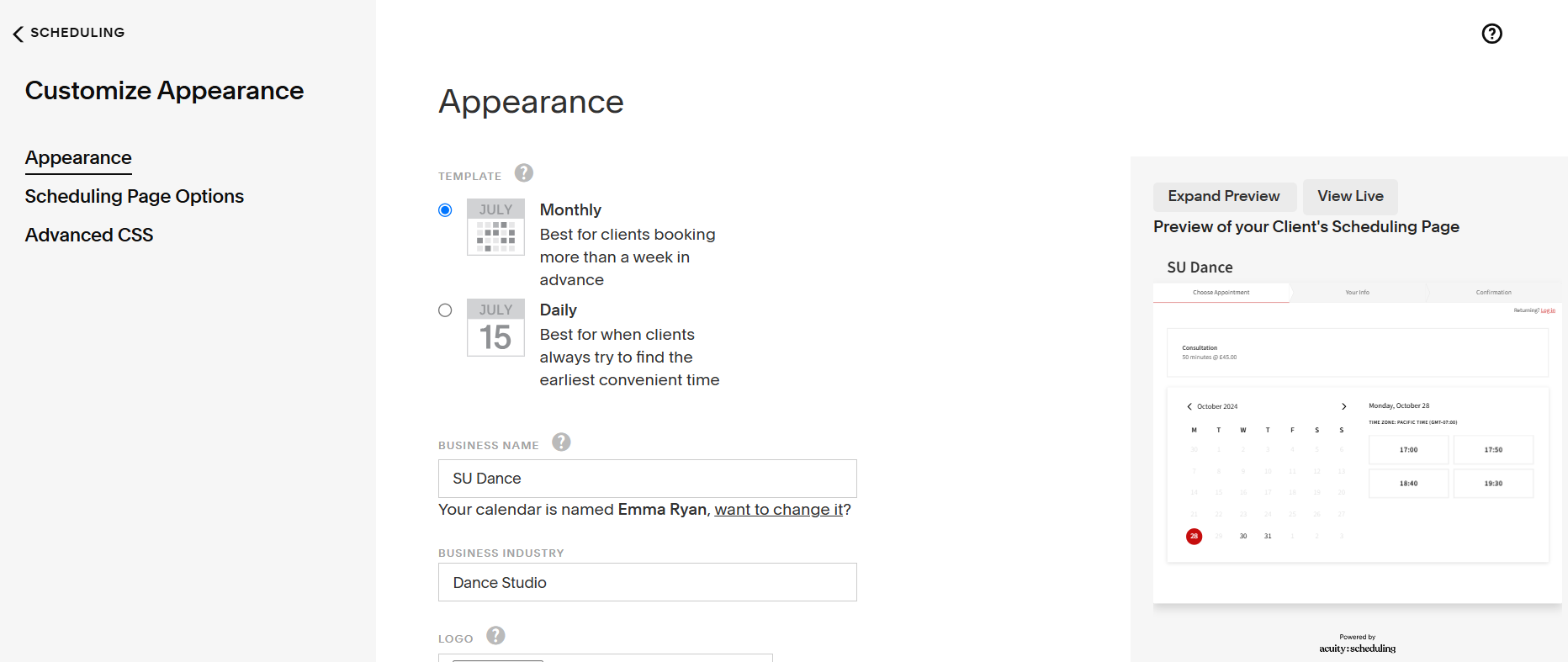Click Expand Preview for the scheduling page
Image resolution: width=1568 pixels, height=662 pixels.
1225,196
